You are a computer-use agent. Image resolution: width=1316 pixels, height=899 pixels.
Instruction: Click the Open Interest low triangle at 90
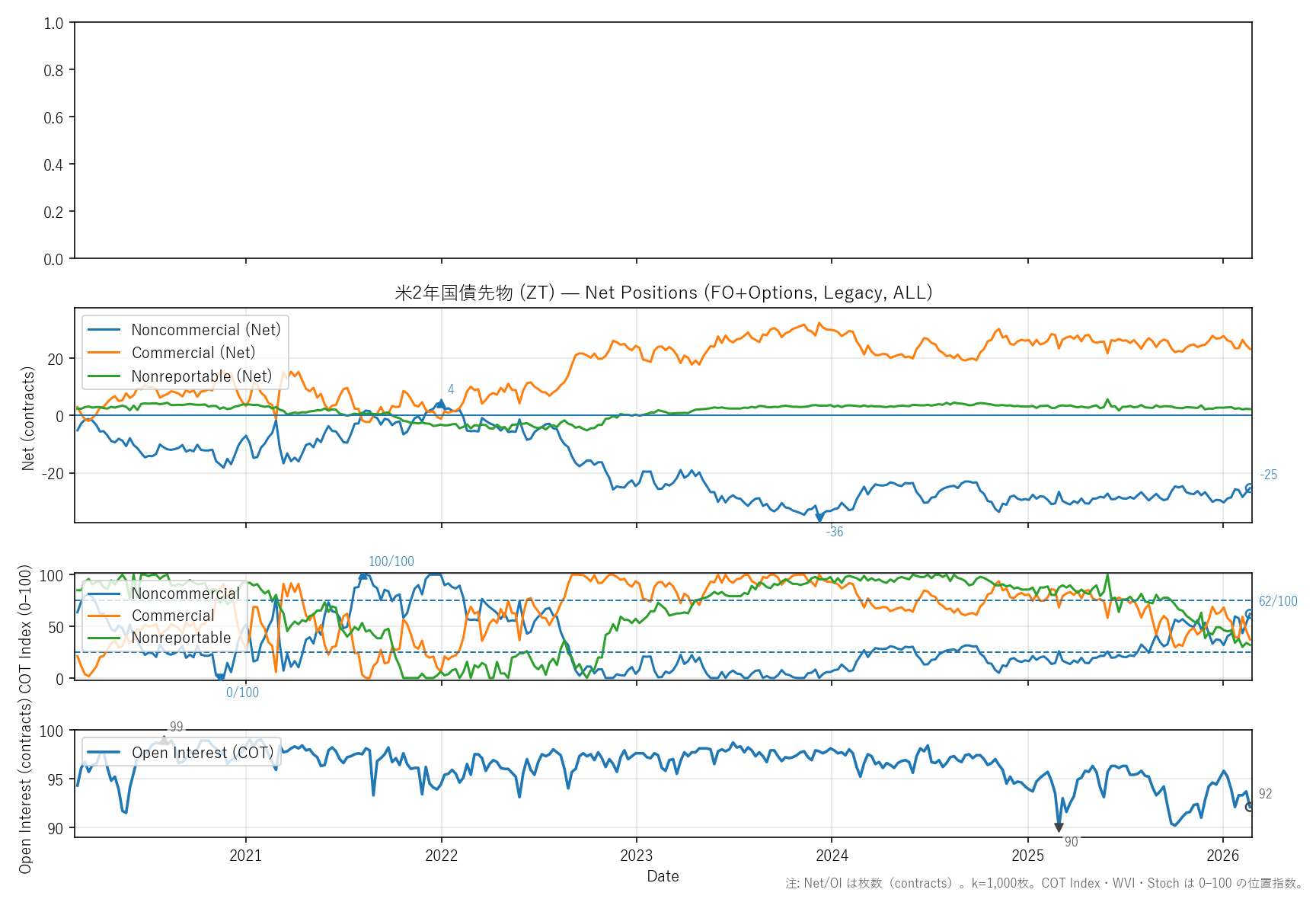1059,827
